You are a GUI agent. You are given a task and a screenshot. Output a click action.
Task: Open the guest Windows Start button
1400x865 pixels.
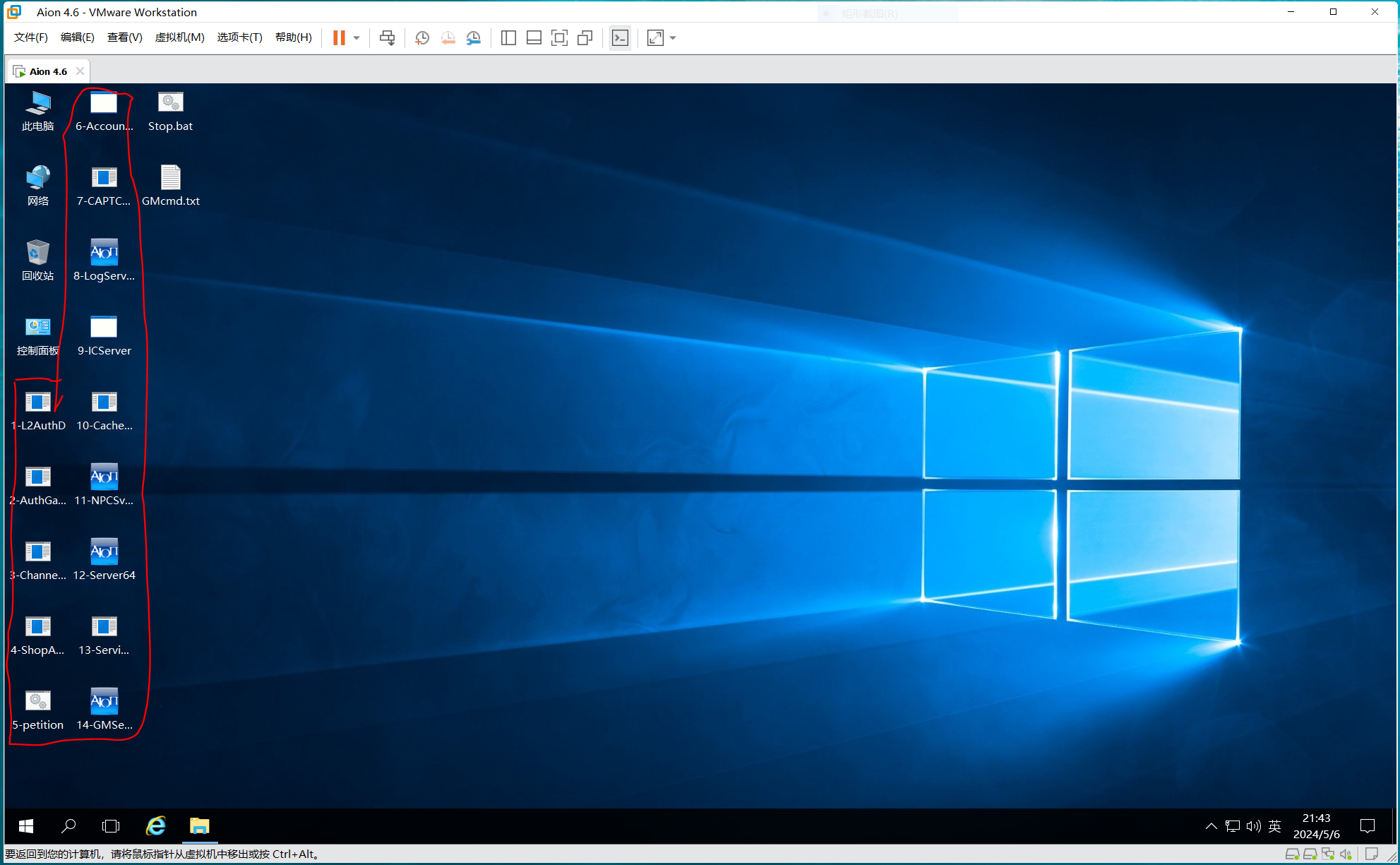26,826
